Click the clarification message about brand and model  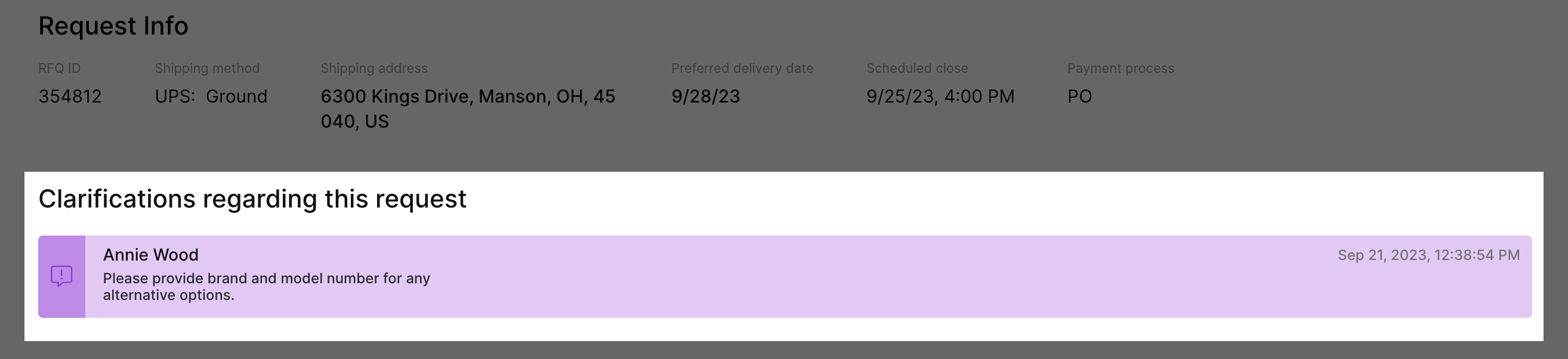266,287
